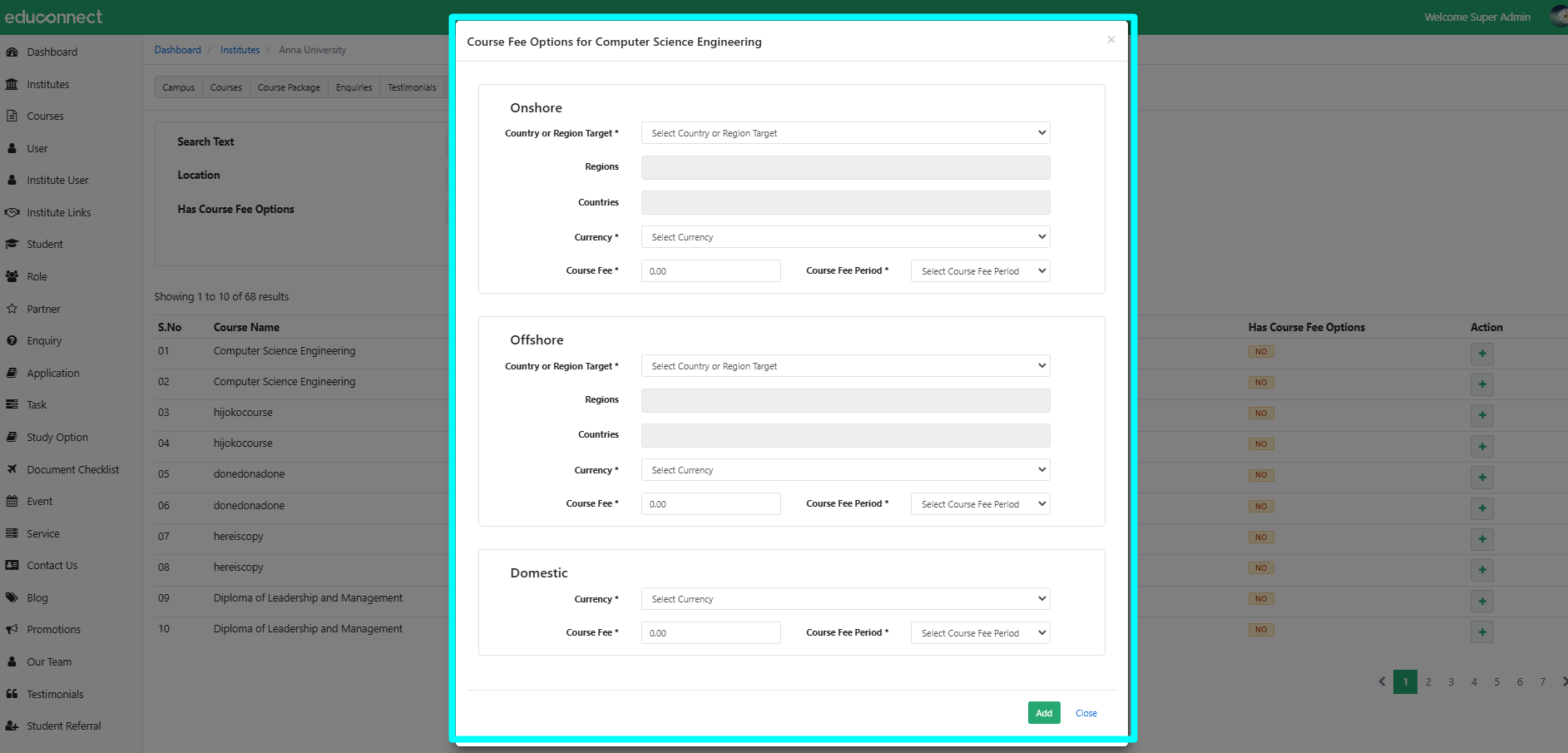Click the Student graduation cap icon
The image size is (1568, 753).
(12, 244)
